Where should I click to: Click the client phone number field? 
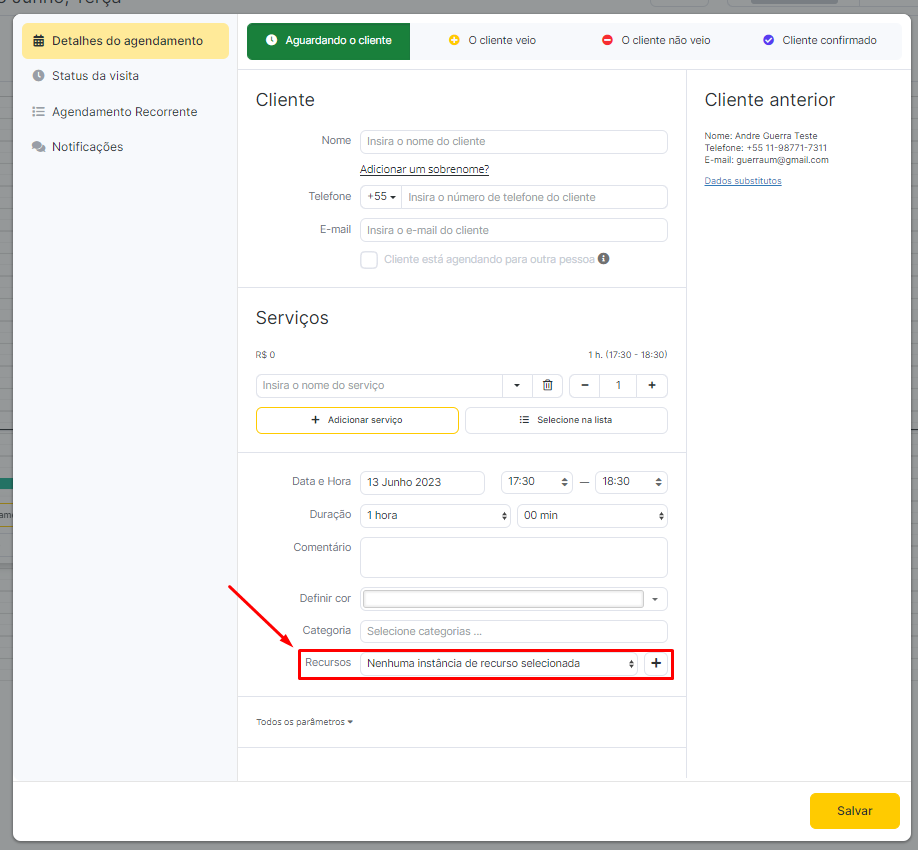pos(534,197)
